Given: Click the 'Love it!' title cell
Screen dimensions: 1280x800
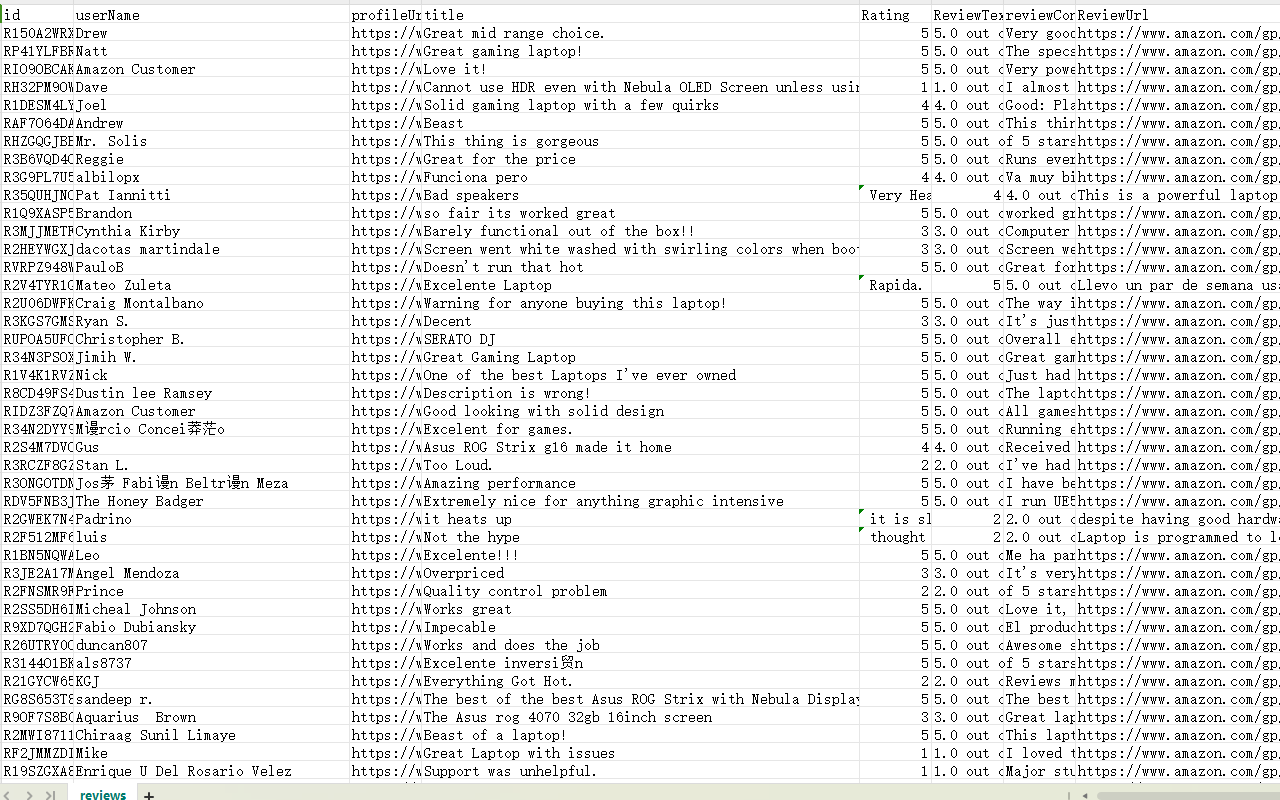Looking at the screenshot, I should [x=641, y=69].
